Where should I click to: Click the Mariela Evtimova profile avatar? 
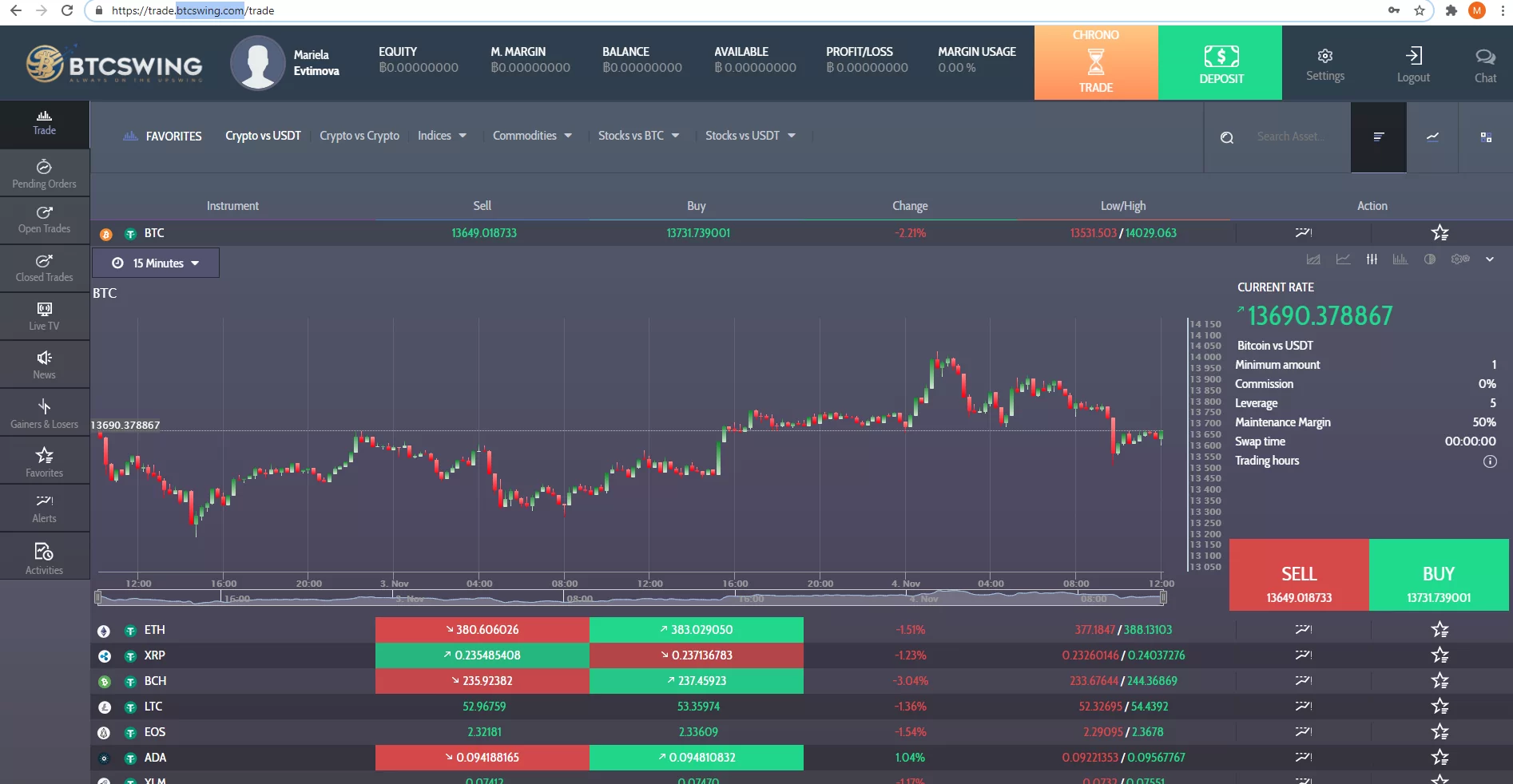point(258,62)
